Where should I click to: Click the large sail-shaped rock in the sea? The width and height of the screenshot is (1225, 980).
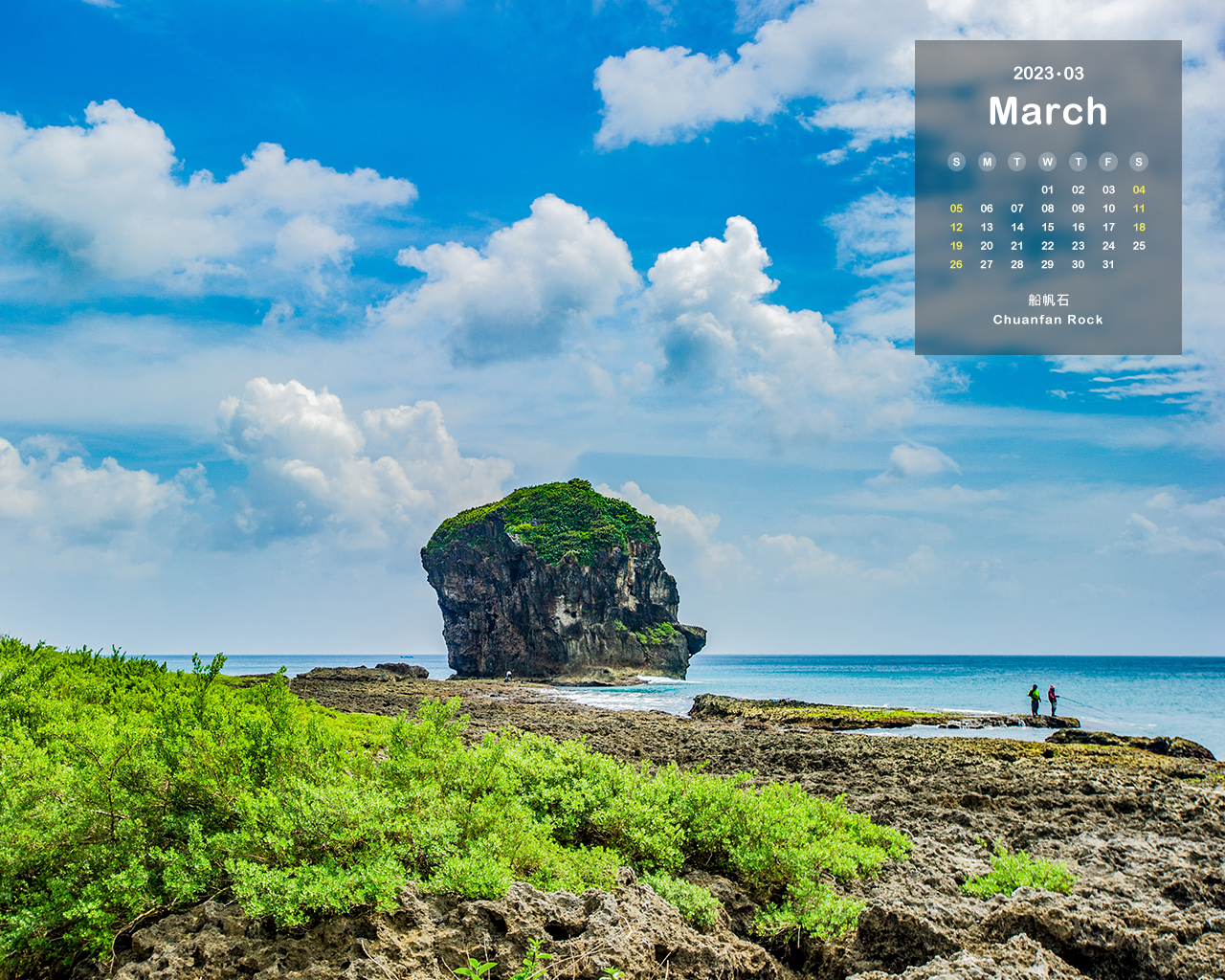pos(558,584)
